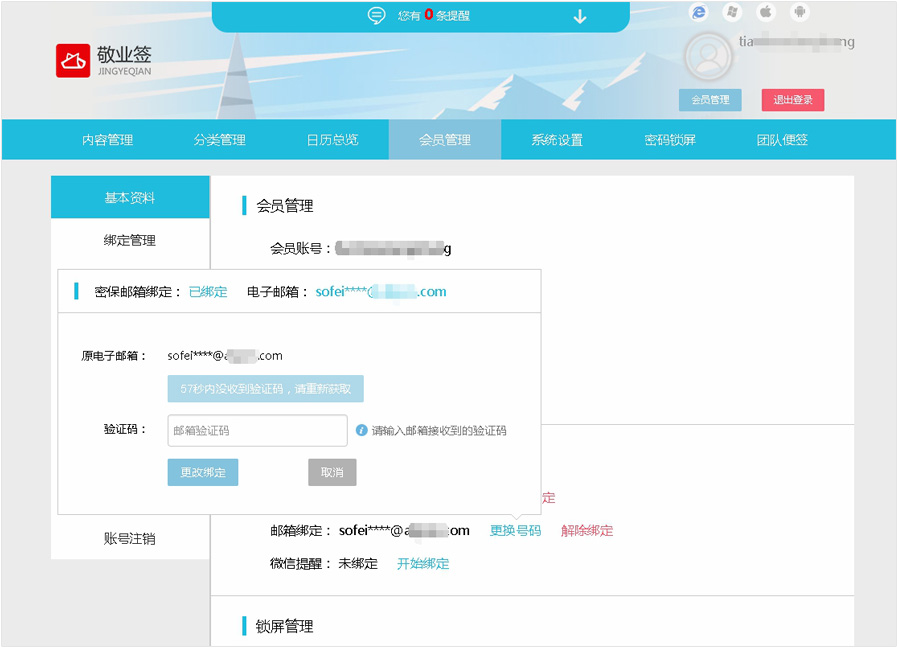Go to the 团队便签 tab
The width and height of the screenshot is (899, 649).
782,140
